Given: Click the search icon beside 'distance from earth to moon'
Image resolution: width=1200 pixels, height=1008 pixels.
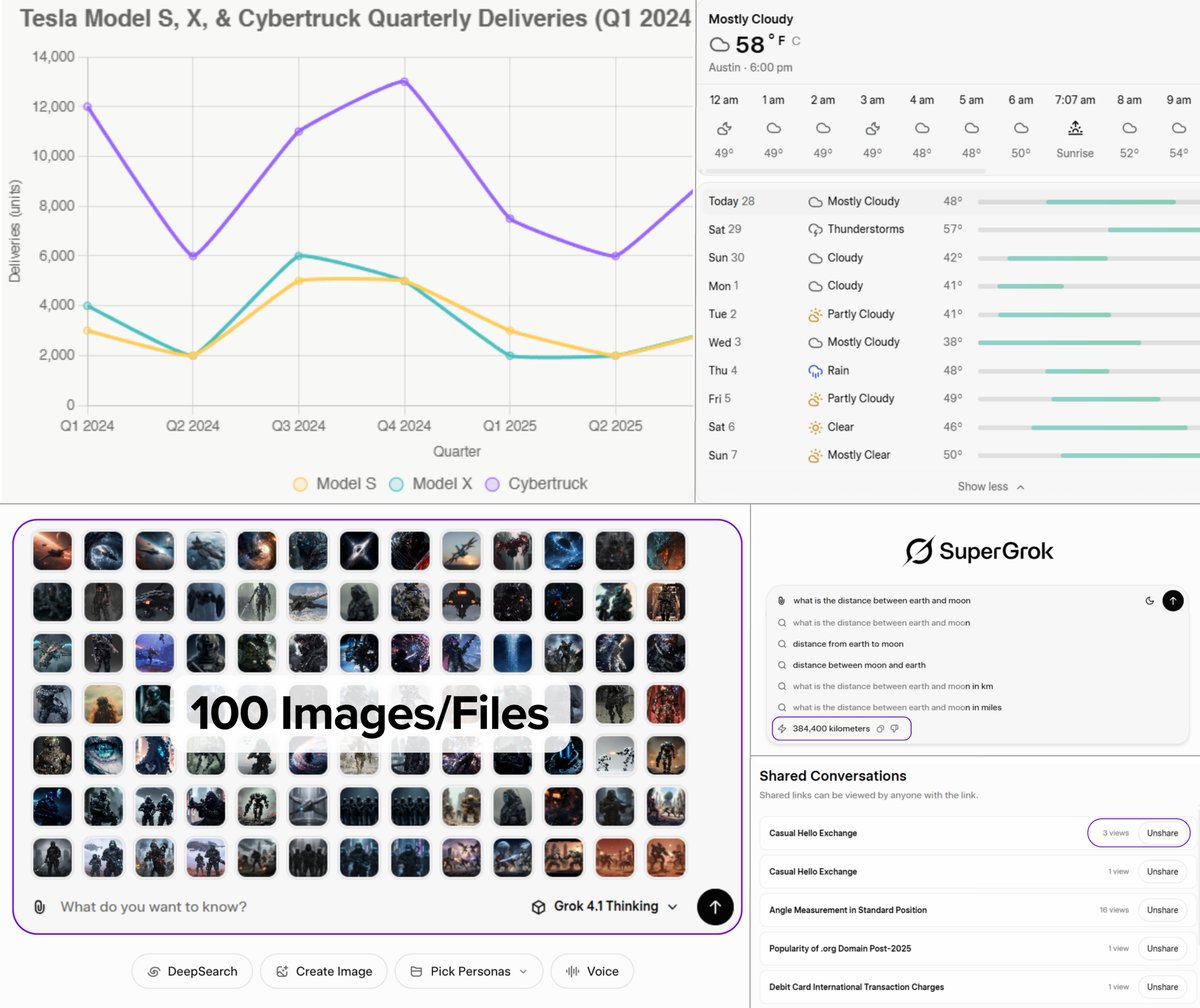Looking at the screenshot, I should [x=782, y=644].
